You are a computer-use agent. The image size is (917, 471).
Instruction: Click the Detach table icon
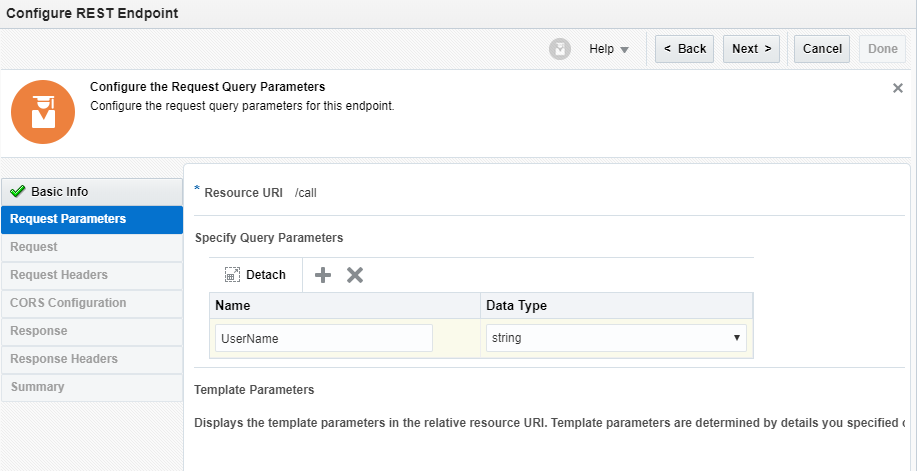pos(232,275)
